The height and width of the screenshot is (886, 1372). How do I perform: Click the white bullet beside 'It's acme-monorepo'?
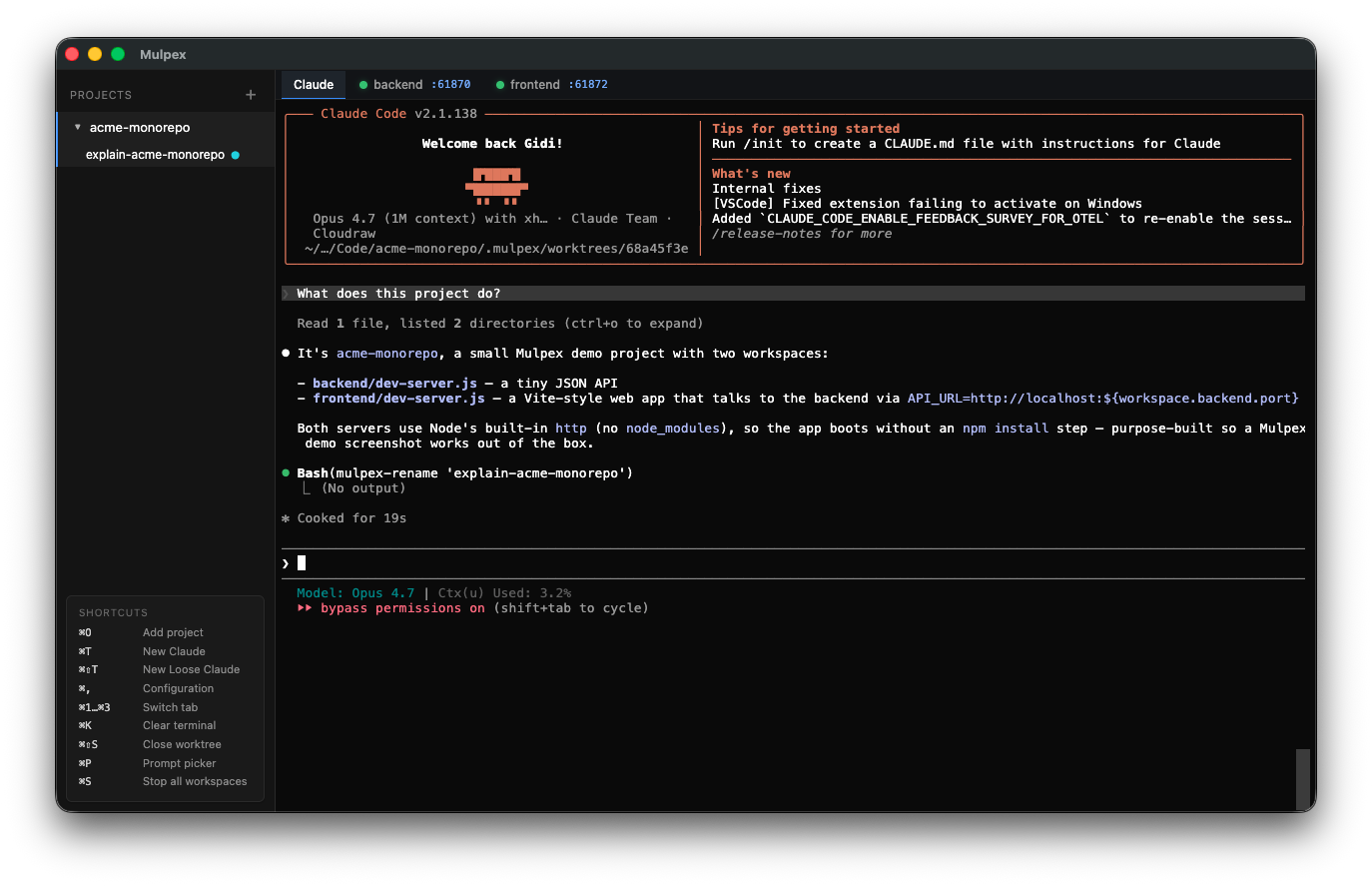(x=286, y=354)
